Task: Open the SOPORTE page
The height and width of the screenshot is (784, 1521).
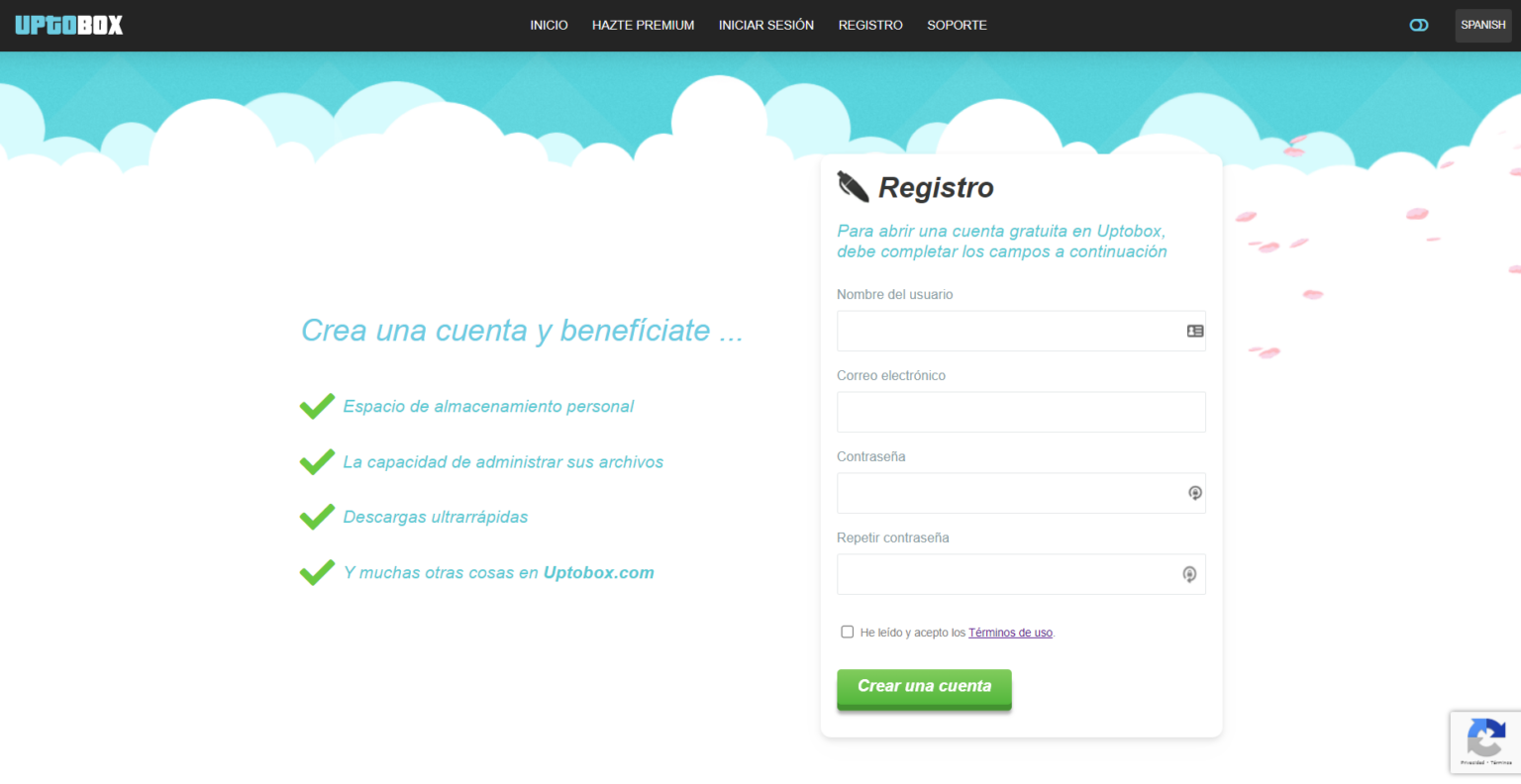Action: [x=957, y=25]
